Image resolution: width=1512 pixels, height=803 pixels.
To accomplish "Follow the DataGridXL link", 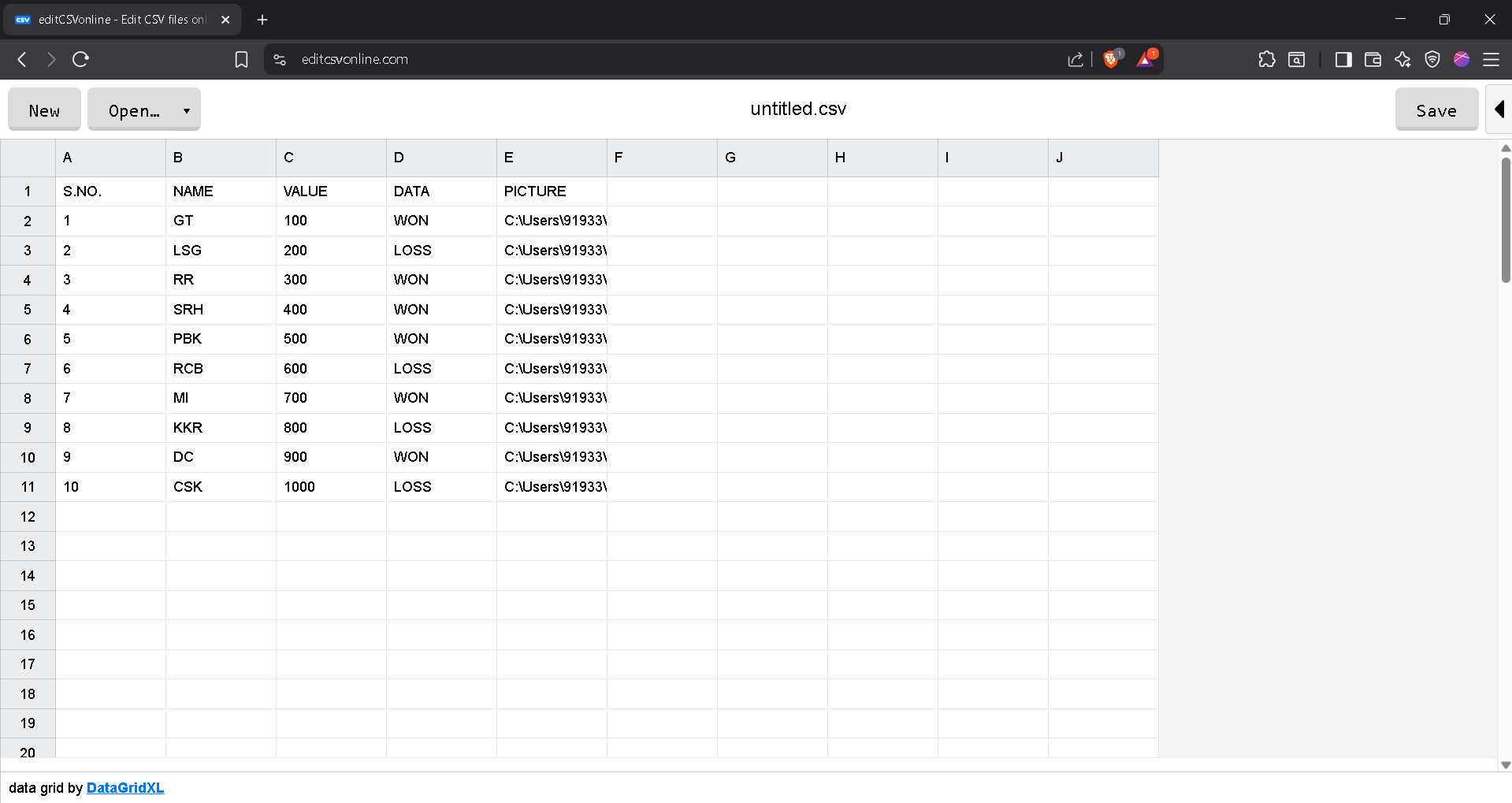I will click(x=125, y=788).
